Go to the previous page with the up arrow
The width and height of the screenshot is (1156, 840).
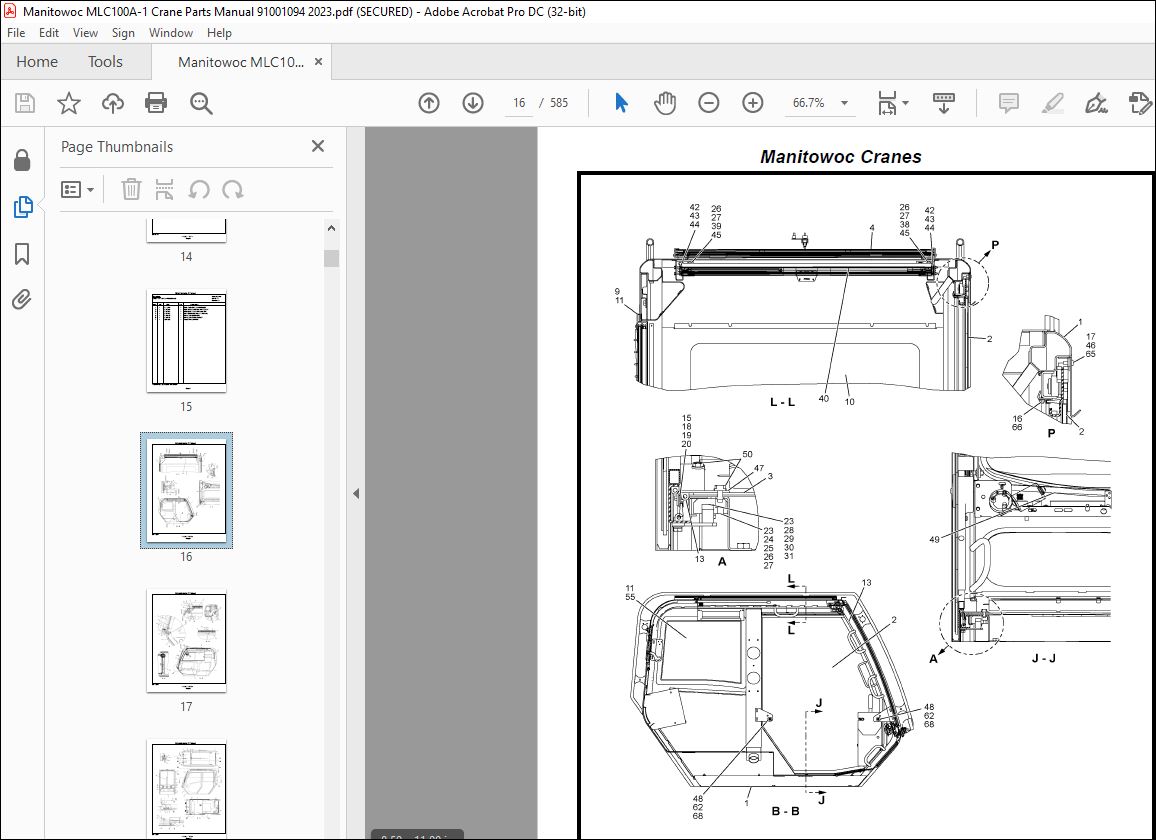[x=428, y=103]
